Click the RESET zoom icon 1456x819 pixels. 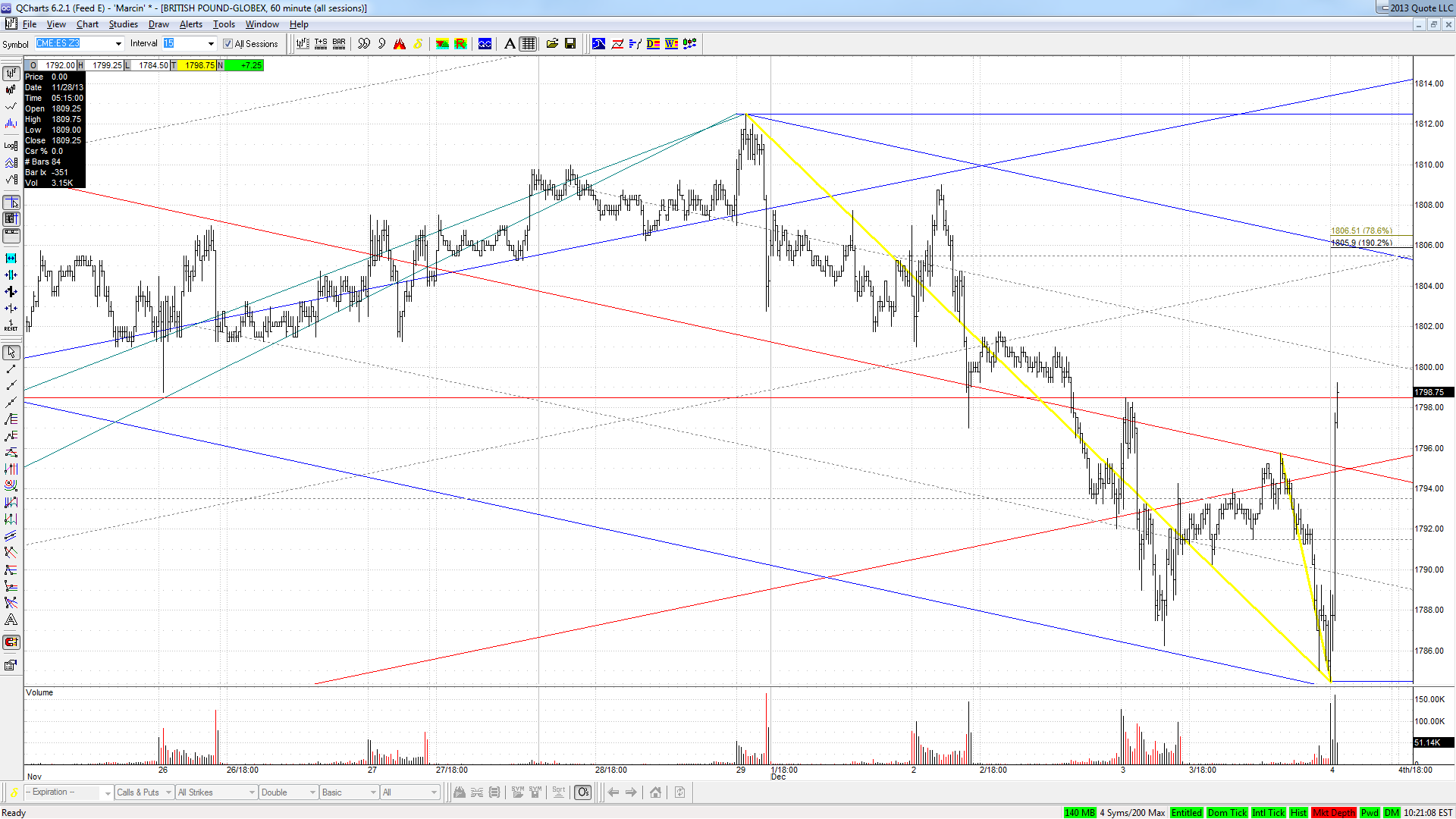pos(11,325)
